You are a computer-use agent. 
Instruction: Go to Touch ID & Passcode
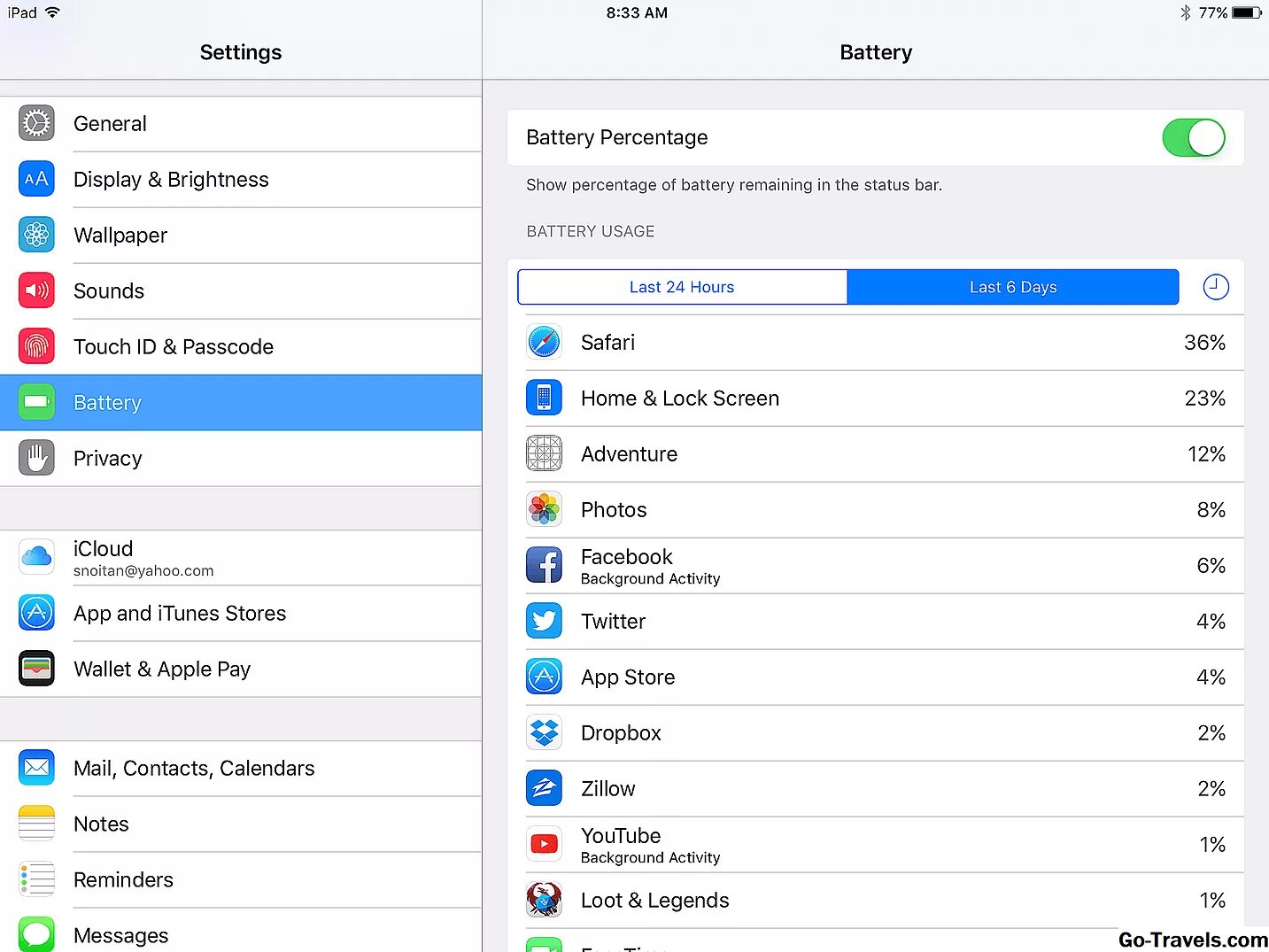pos(241,347)
